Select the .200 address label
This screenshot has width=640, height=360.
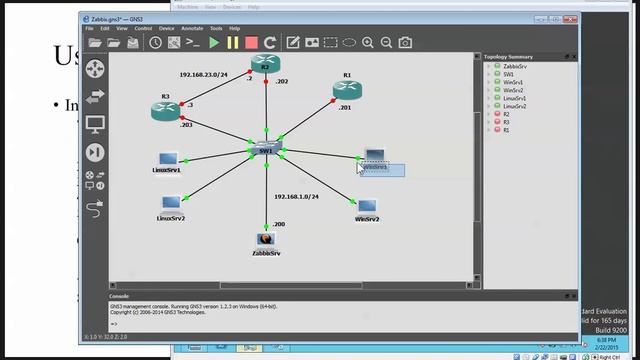point(279,224)
